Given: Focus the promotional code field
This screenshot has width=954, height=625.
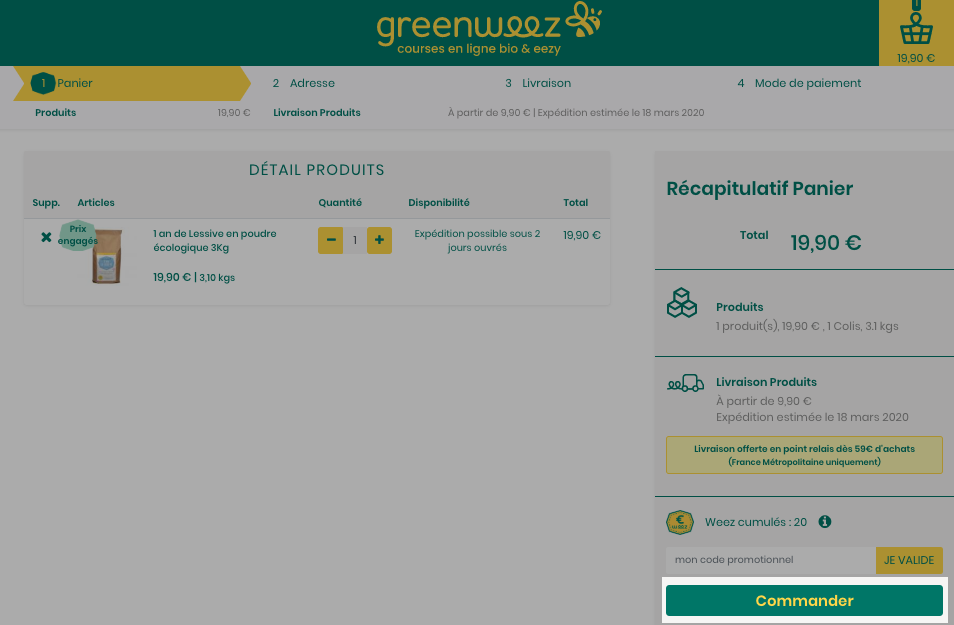Looking at the screenshot, I should coord(771,560).
